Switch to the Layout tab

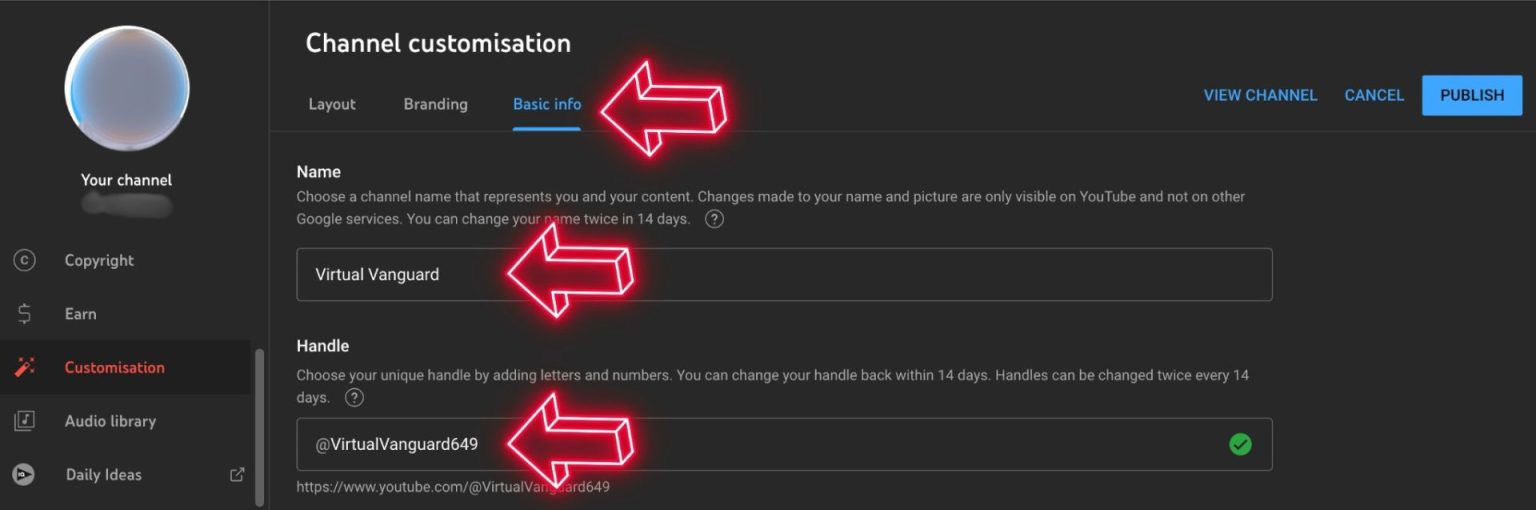coord(332,104)
